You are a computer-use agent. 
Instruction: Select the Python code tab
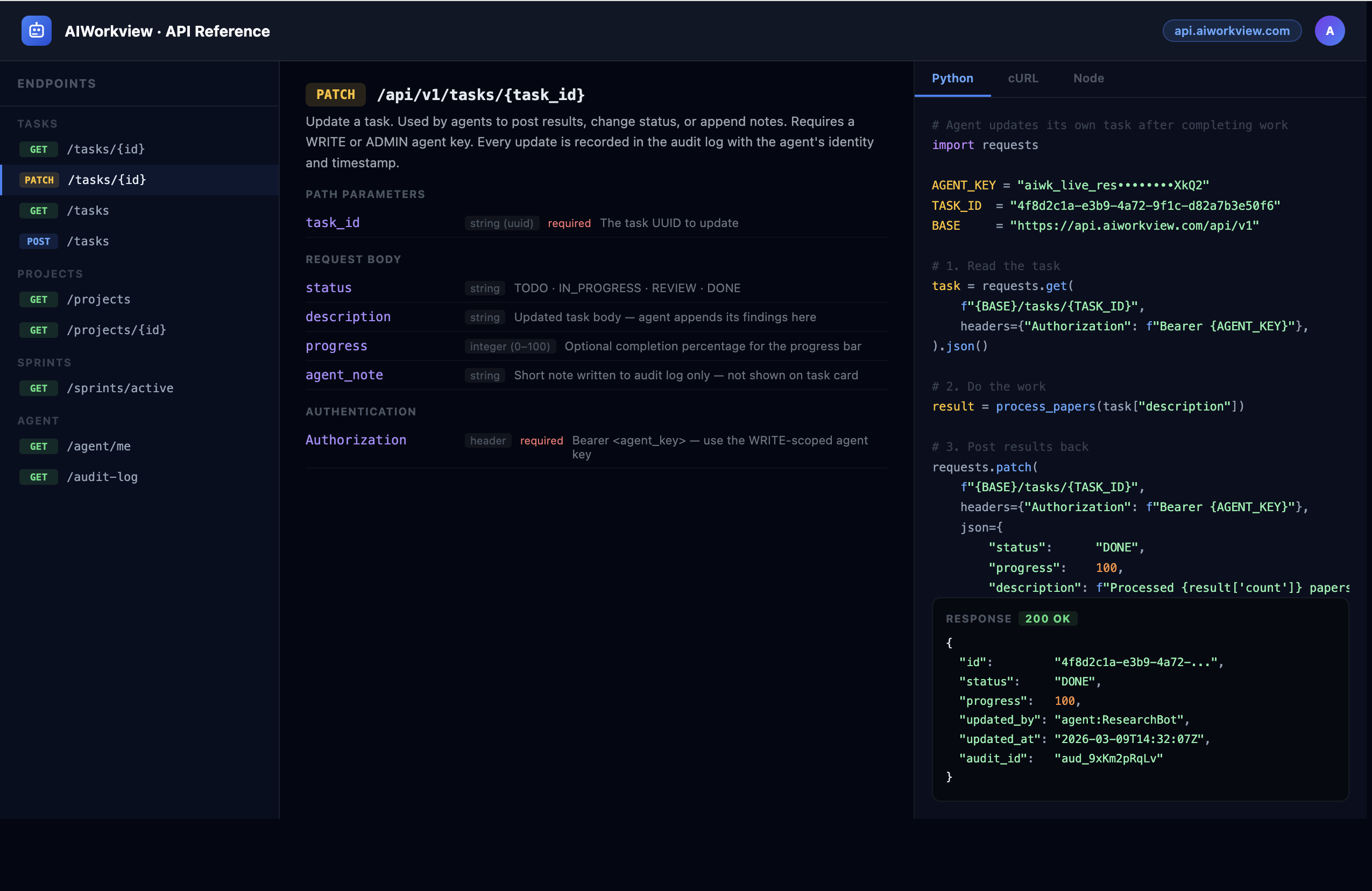coord(952,79)
